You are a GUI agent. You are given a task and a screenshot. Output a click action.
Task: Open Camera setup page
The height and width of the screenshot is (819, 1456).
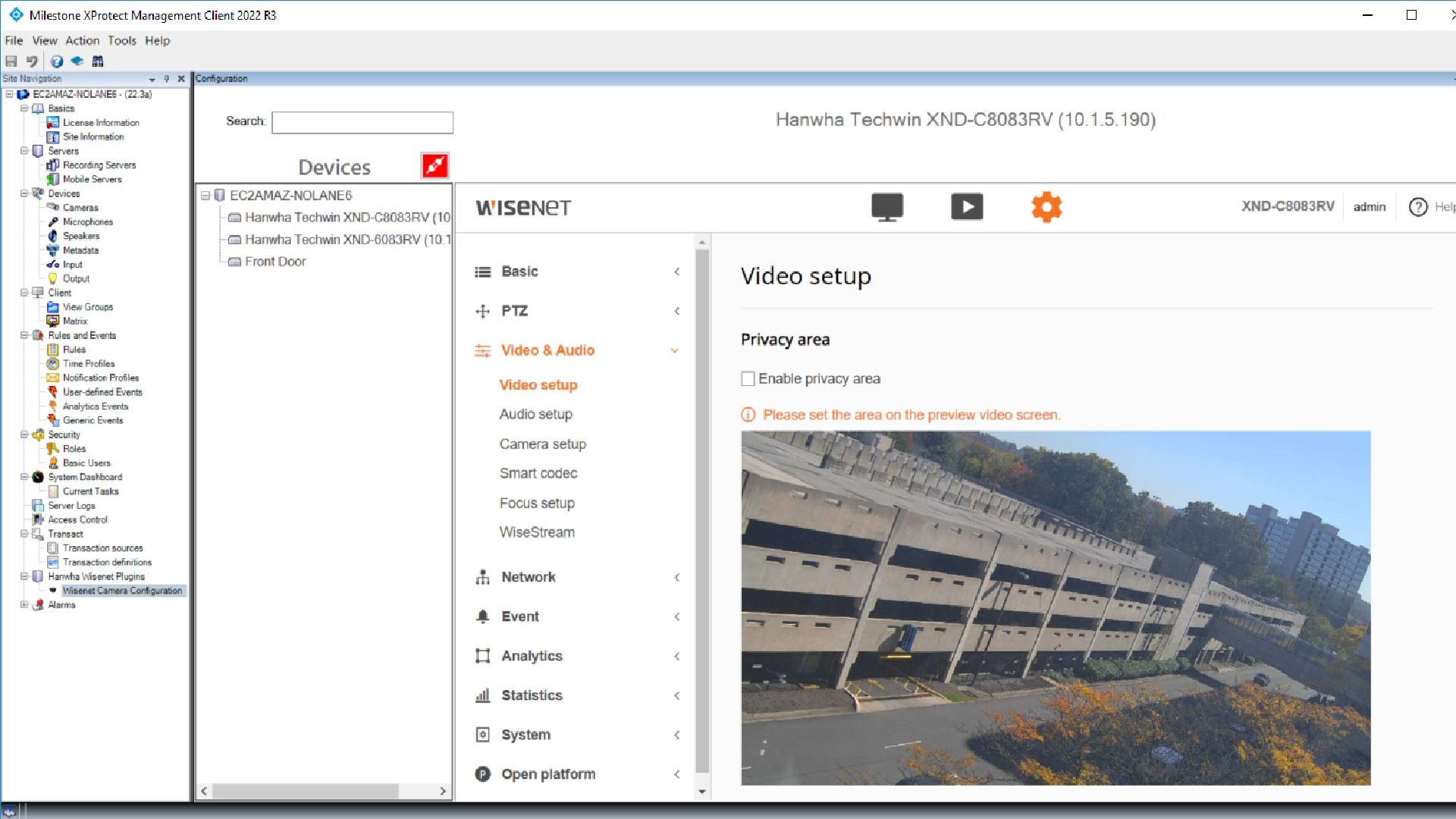tap(542, 444)
